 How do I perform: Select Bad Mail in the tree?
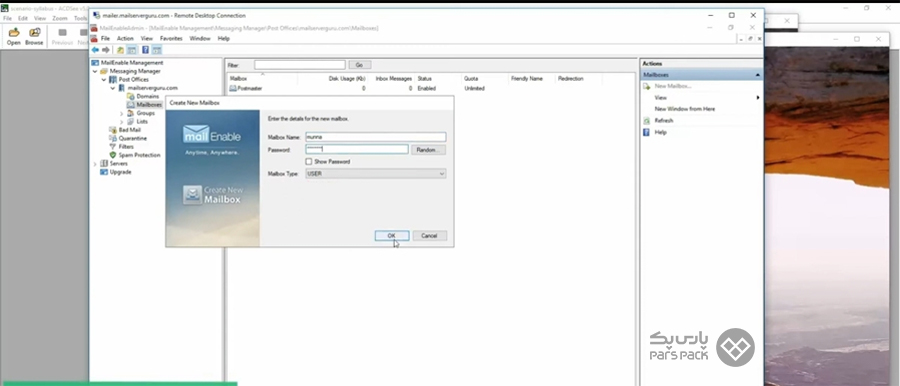pos(130,130)
